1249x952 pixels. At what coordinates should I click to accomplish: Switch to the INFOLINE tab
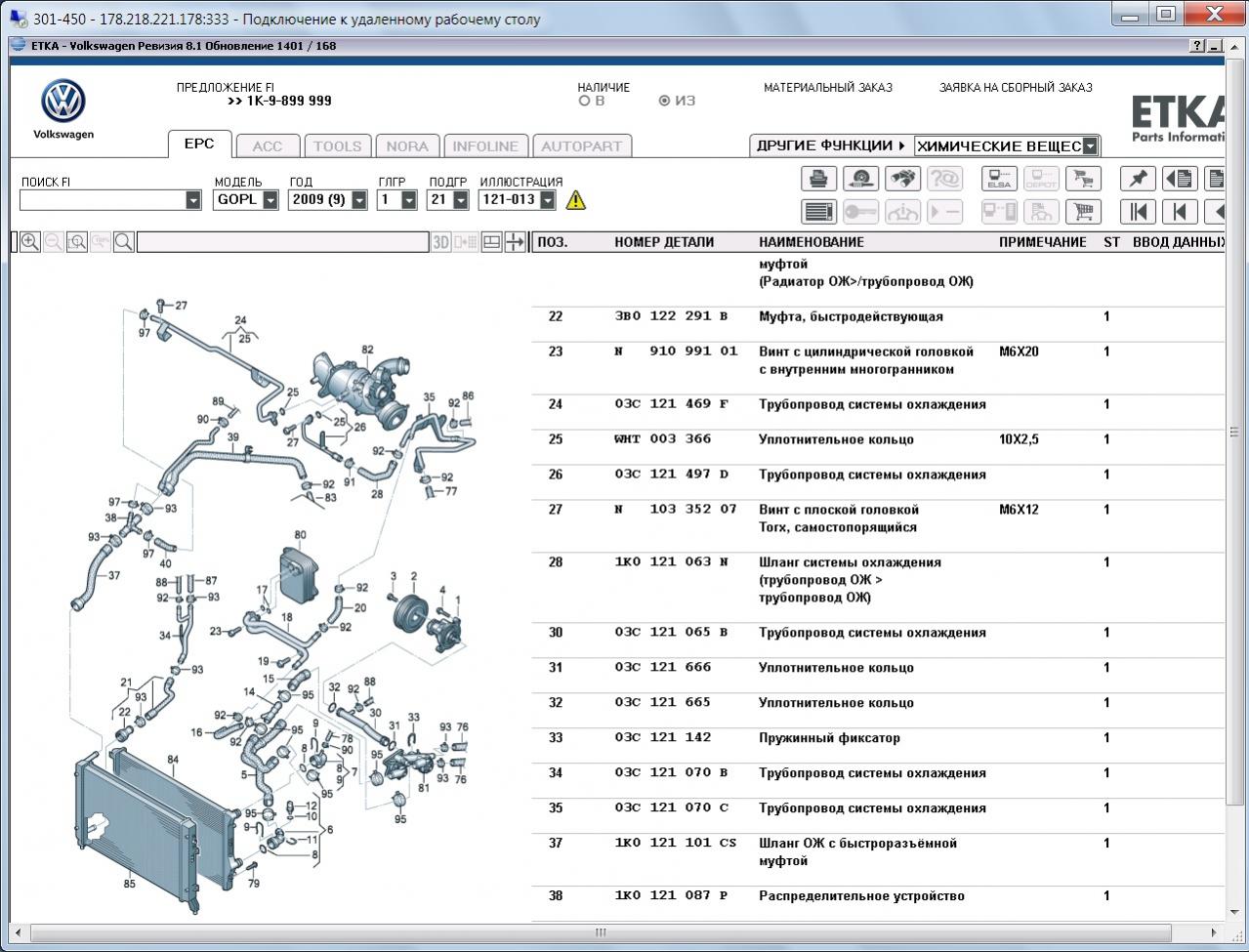coord(485,146)
